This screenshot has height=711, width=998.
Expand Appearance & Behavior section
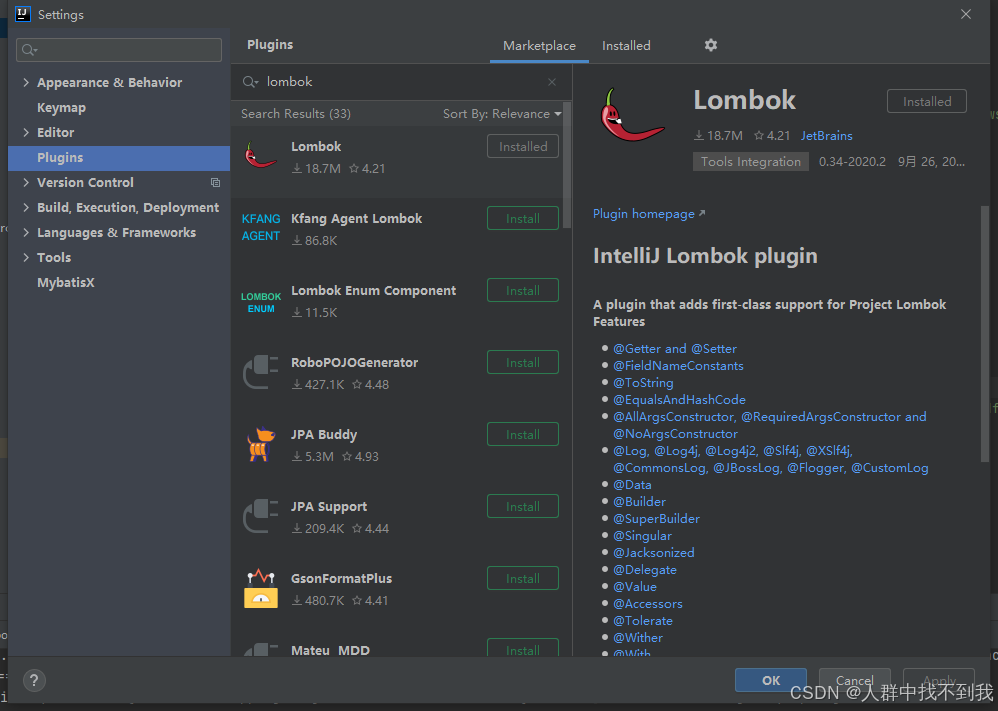(x=26, y=82)
